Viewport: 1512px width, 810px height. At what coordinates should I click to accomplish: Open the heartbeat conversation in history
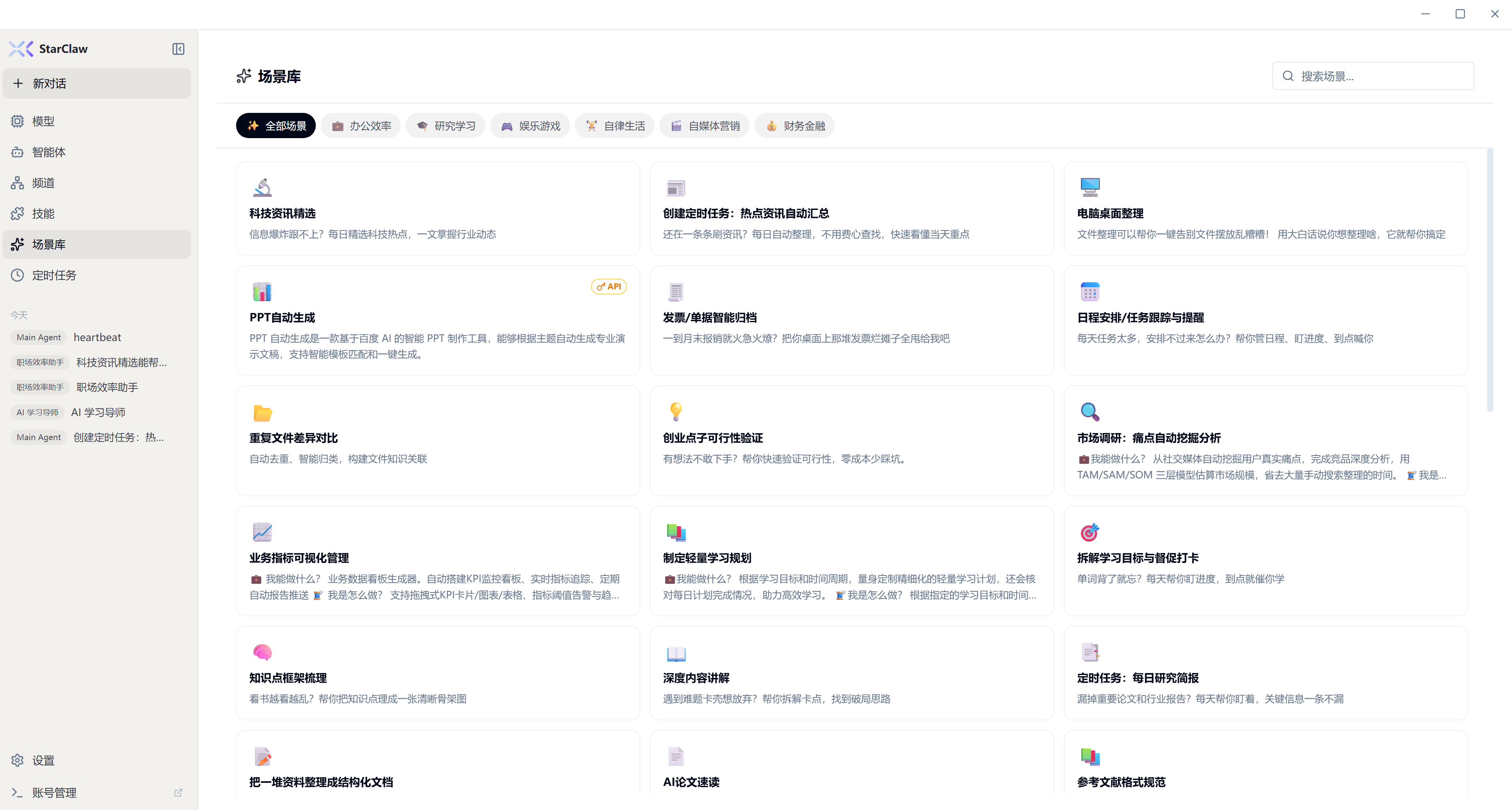click(x=97, y=337)
